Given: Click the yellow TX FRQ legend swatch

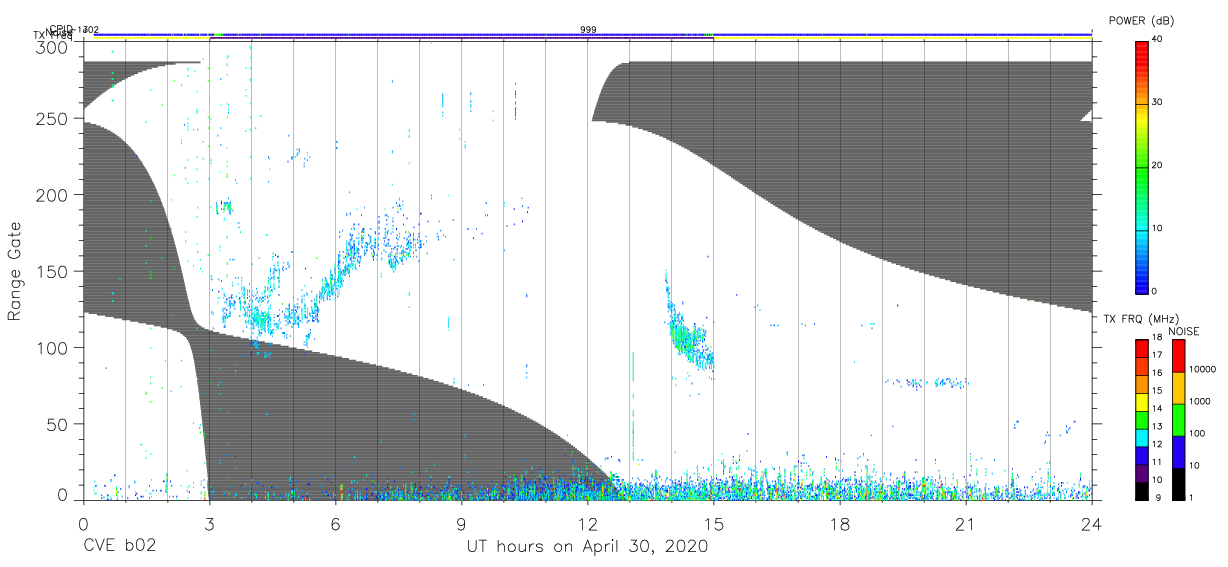Looking at the screenshot, I should [1142, 401].
